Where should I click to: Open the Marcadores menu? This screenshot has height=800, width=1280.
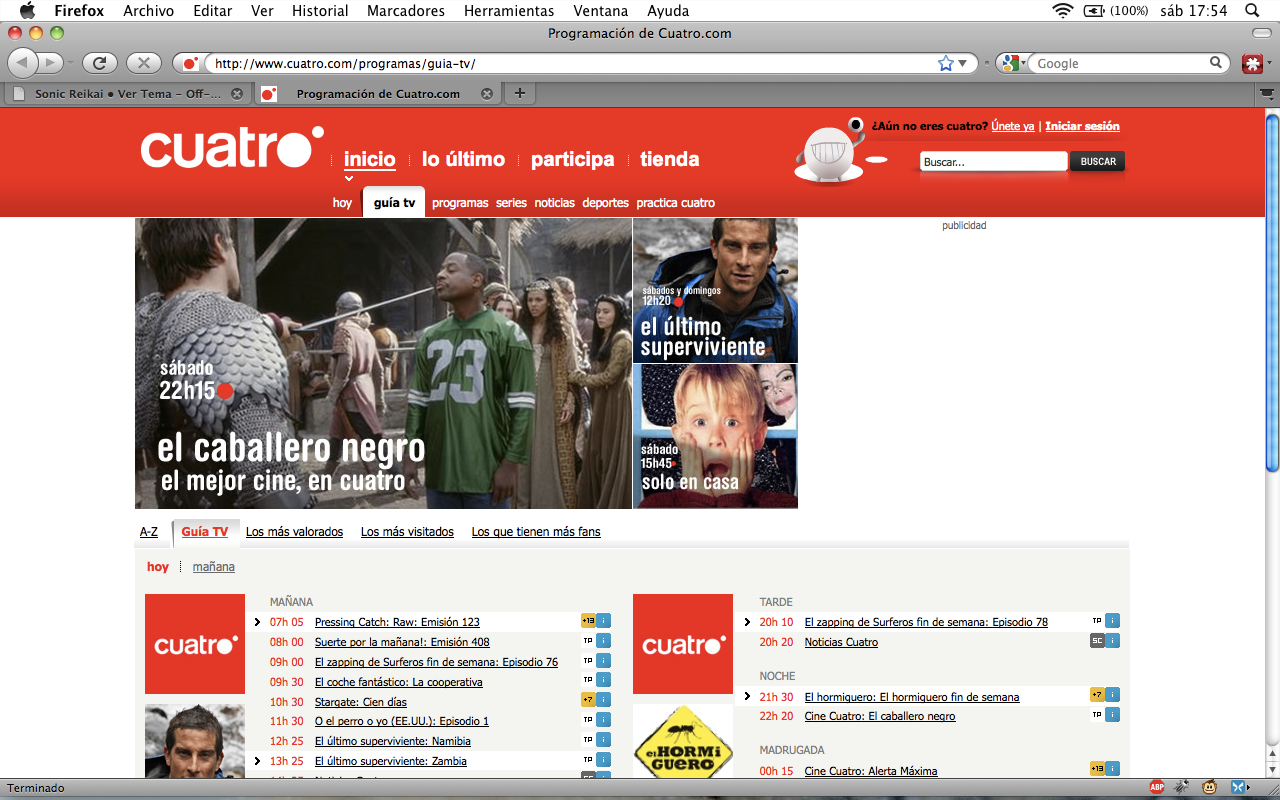406,11
